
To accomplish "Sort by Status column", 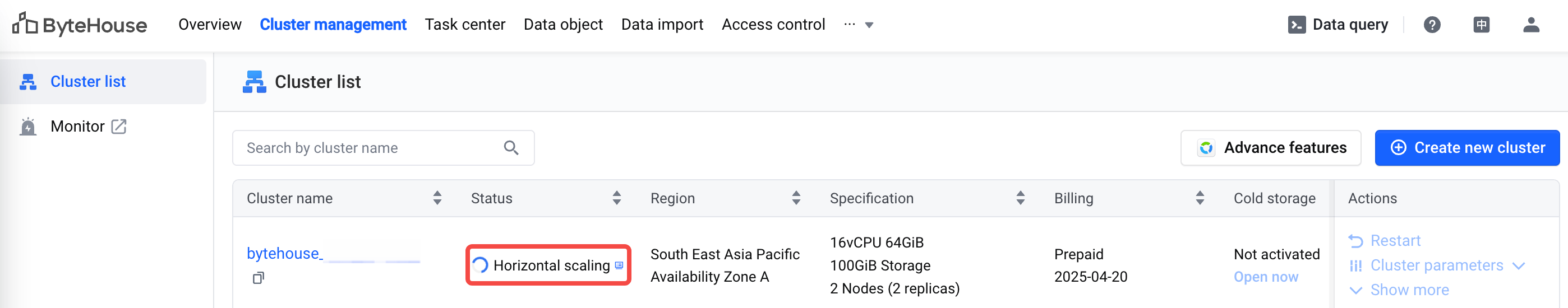I will click(617, 198).
